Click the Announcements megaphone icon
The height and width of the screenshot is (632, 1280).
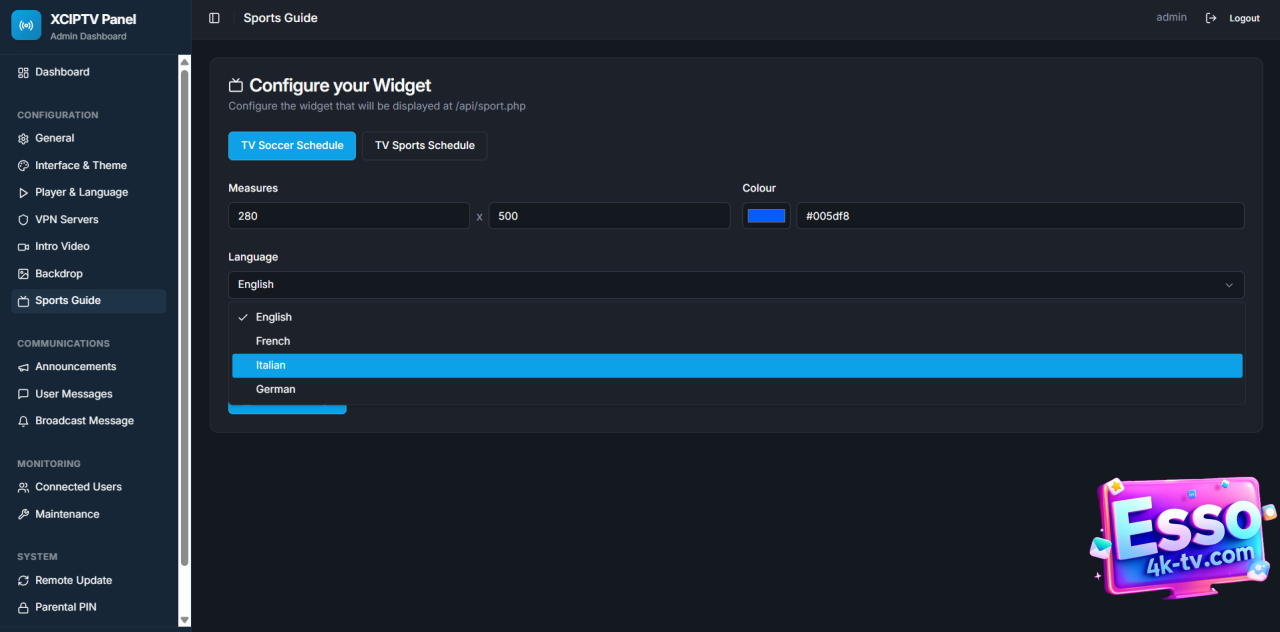[x=24, y=367]
